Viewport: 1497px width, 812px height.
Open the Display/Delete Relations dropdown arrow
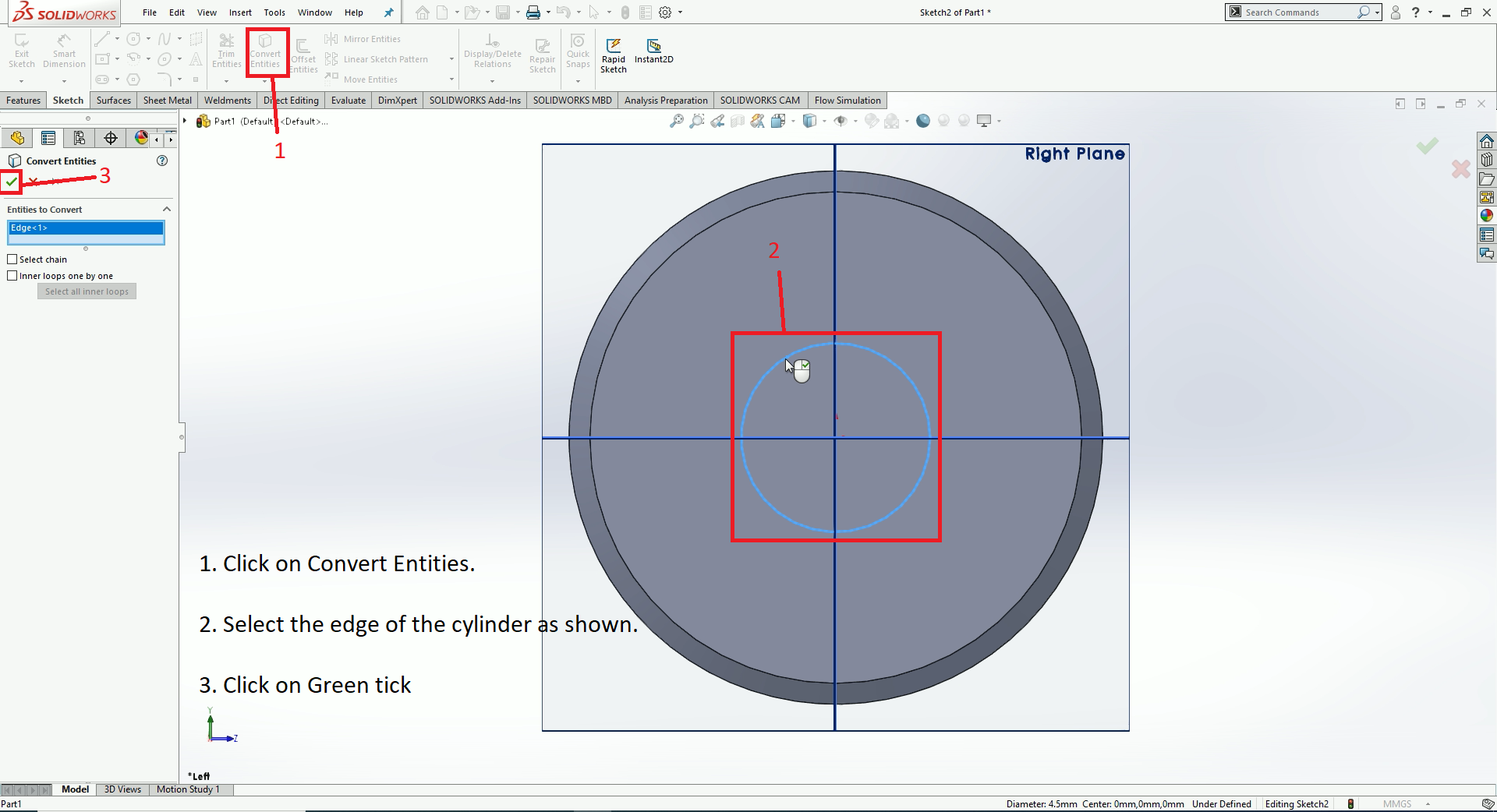492,81
